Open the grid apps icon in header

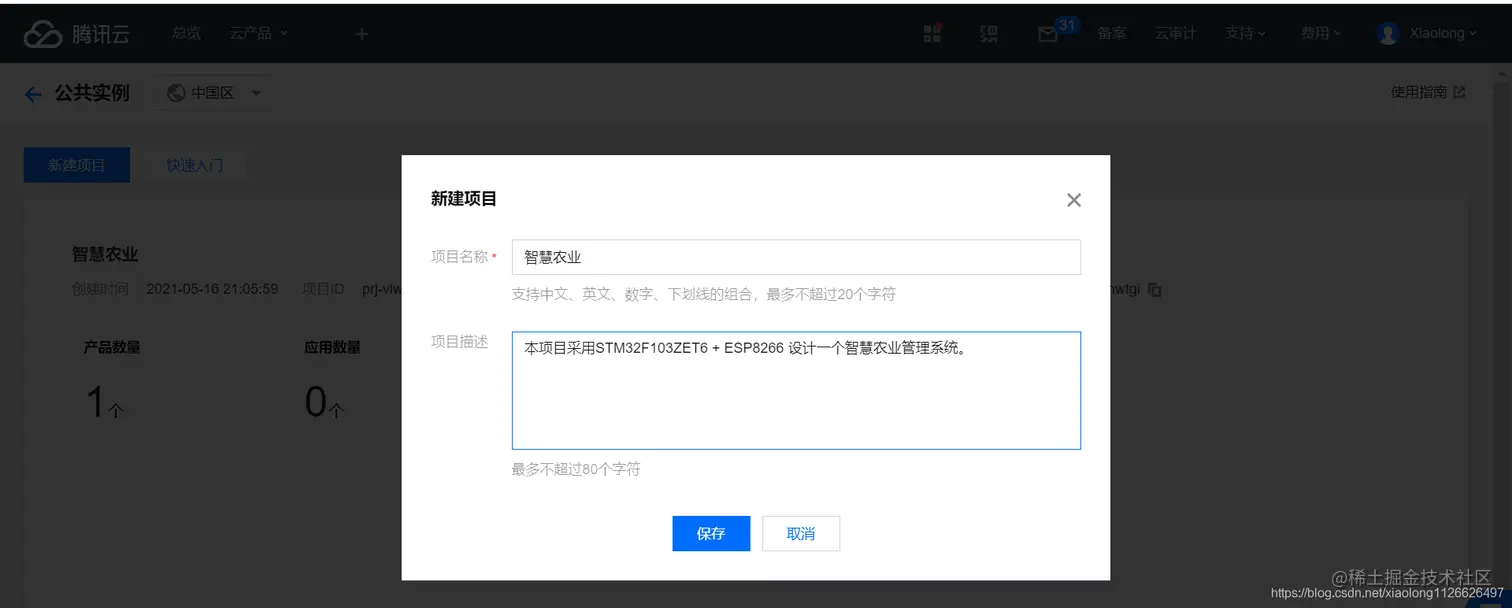click(932, 33)
